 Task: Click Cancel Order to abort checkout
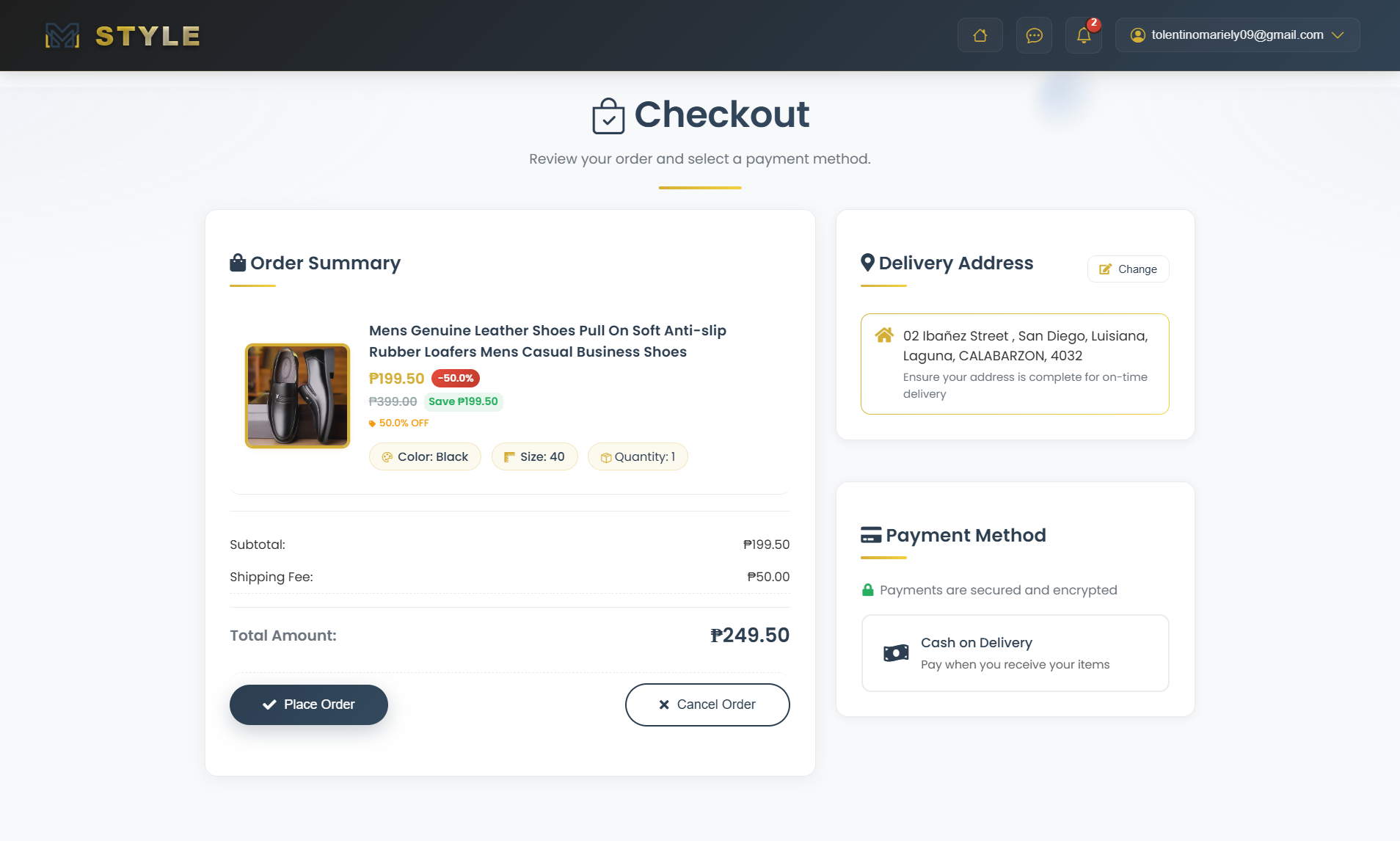tap(707, 704)
